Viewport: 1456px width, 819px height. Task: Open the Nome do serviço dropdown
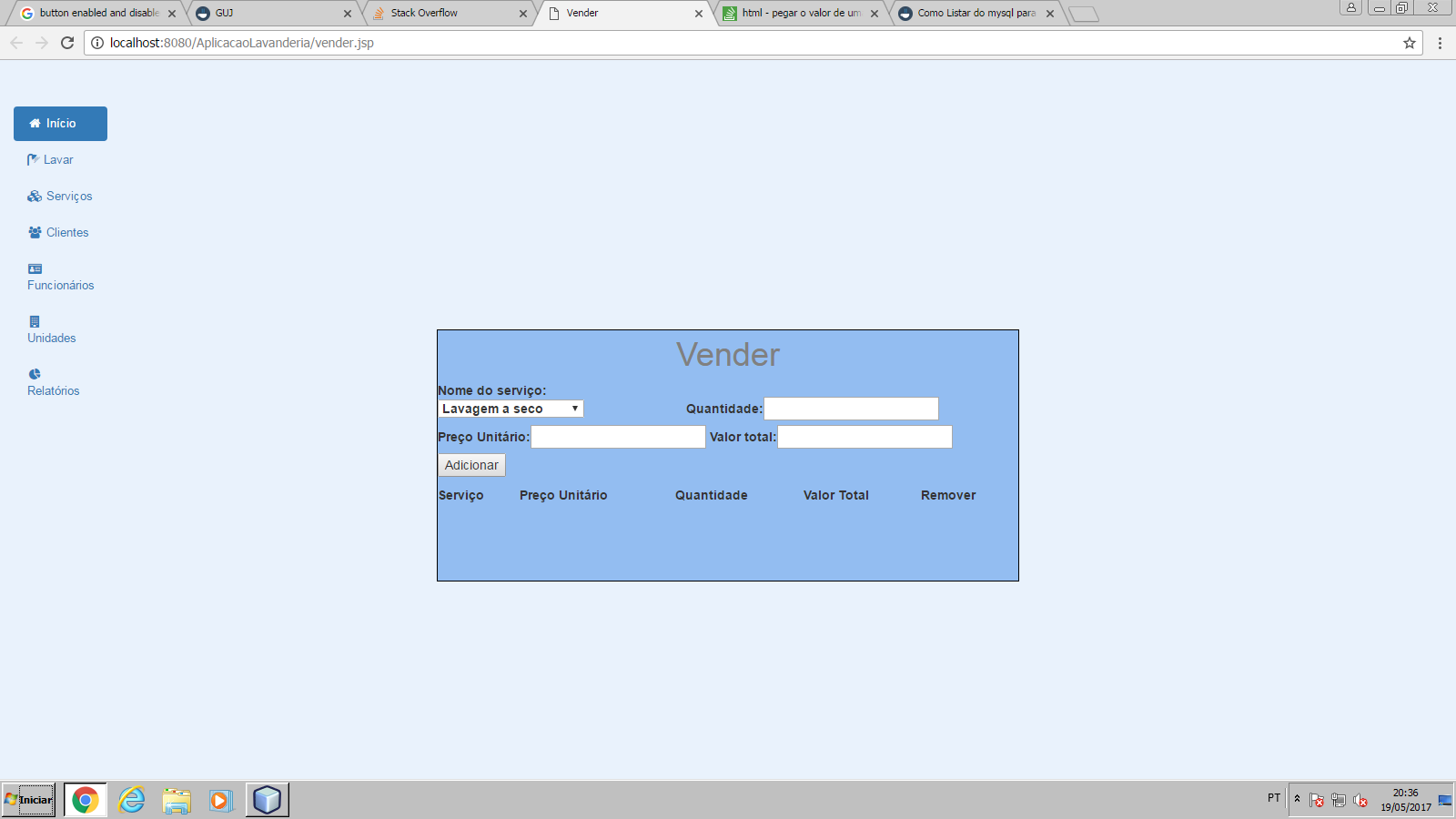(x=511, y=409)
